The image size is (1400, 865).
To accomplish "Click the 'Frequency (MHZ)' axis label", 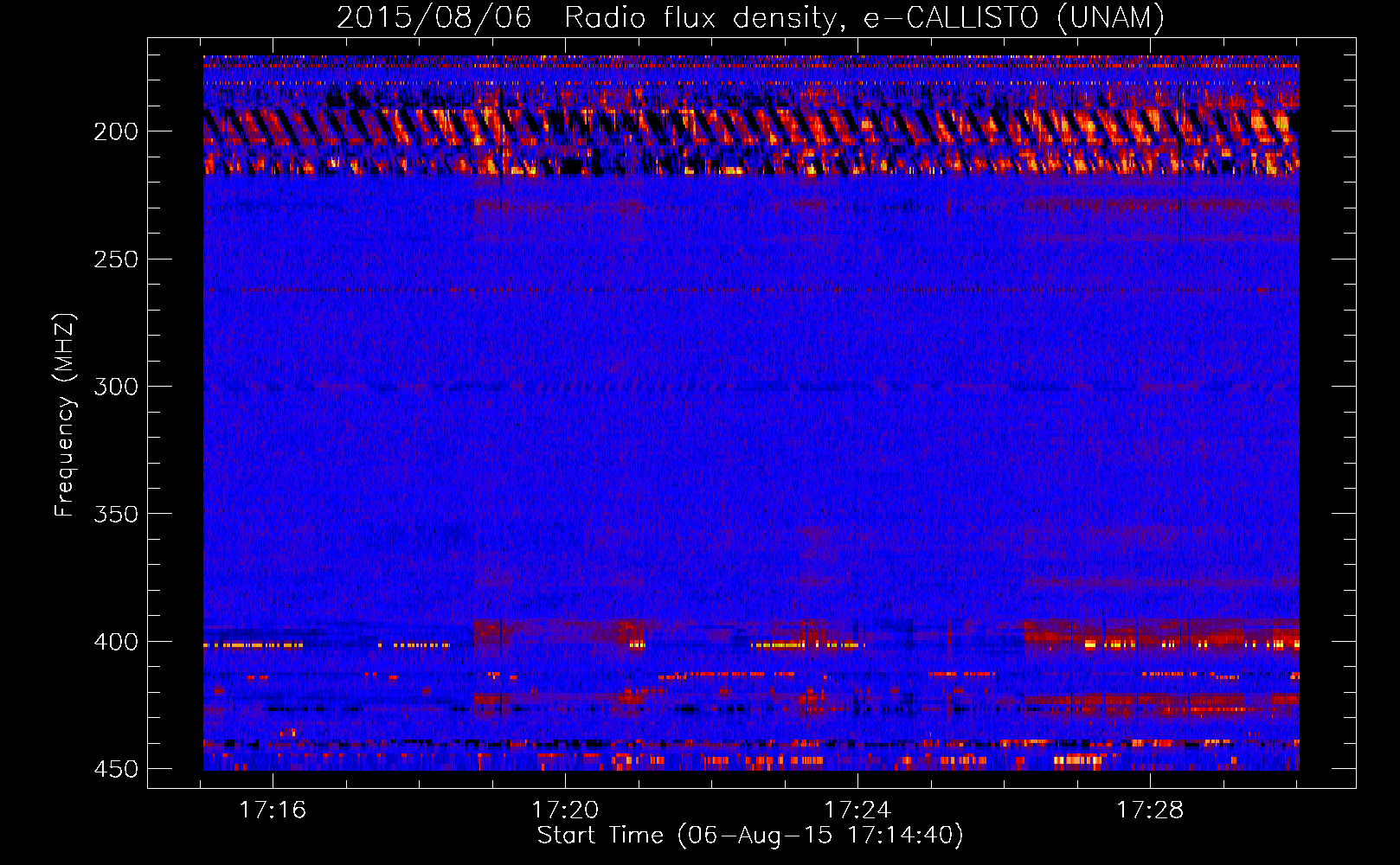I will pos(65,415).
